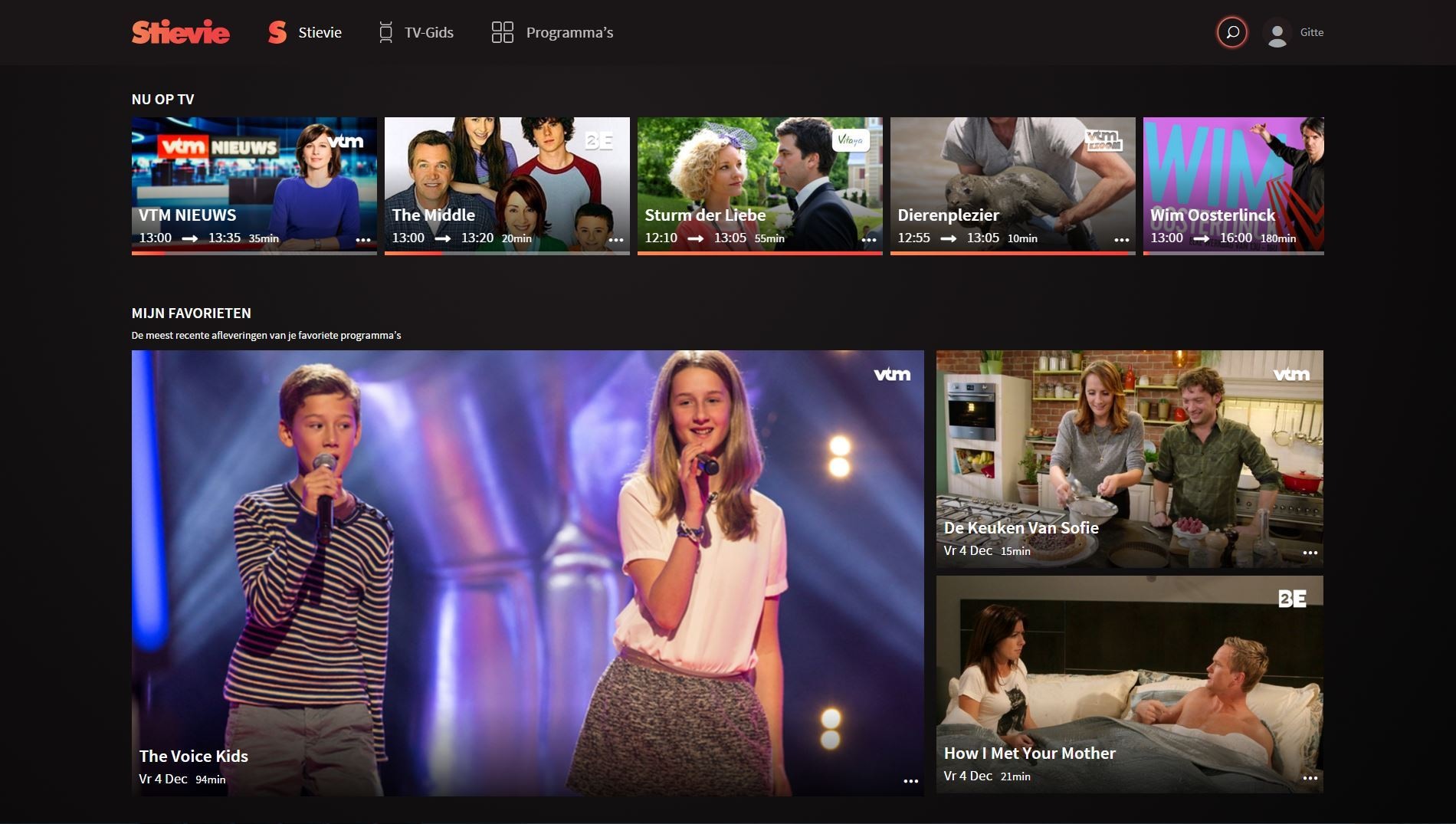This screenshot has width=1456, height=824.
Task: Click "The Voice Kids" title text
Action: click(193, 756)
